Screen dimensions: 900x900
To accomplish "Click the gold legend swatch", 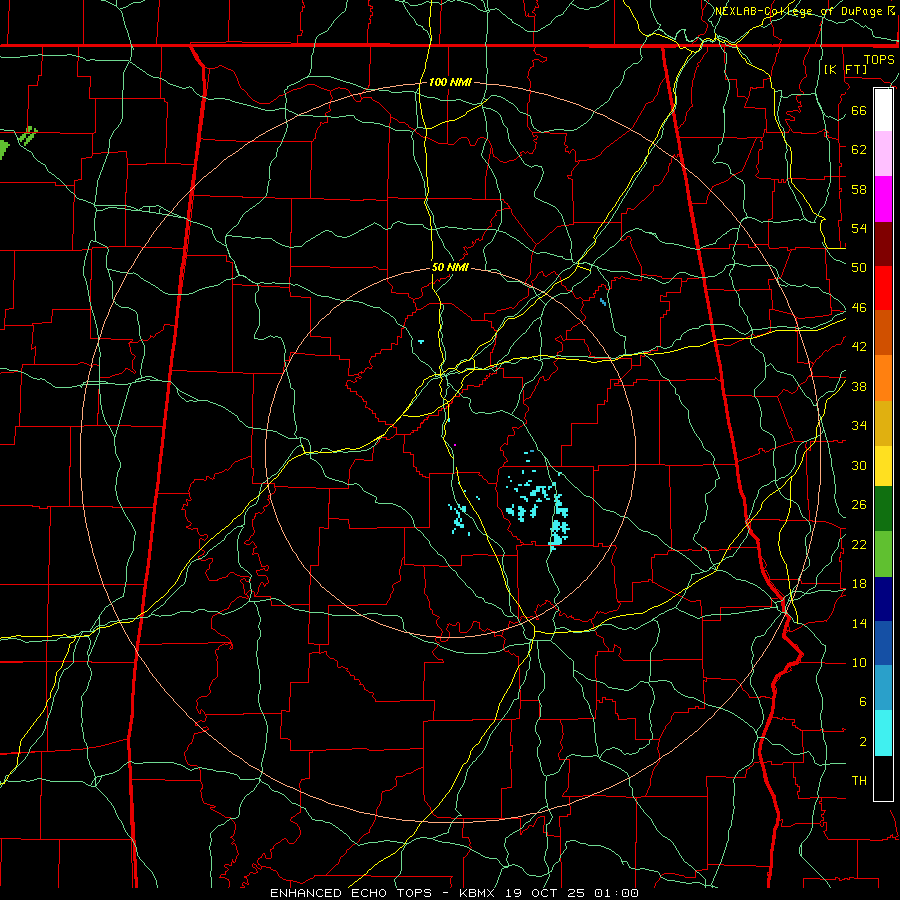I will [883, 423].
